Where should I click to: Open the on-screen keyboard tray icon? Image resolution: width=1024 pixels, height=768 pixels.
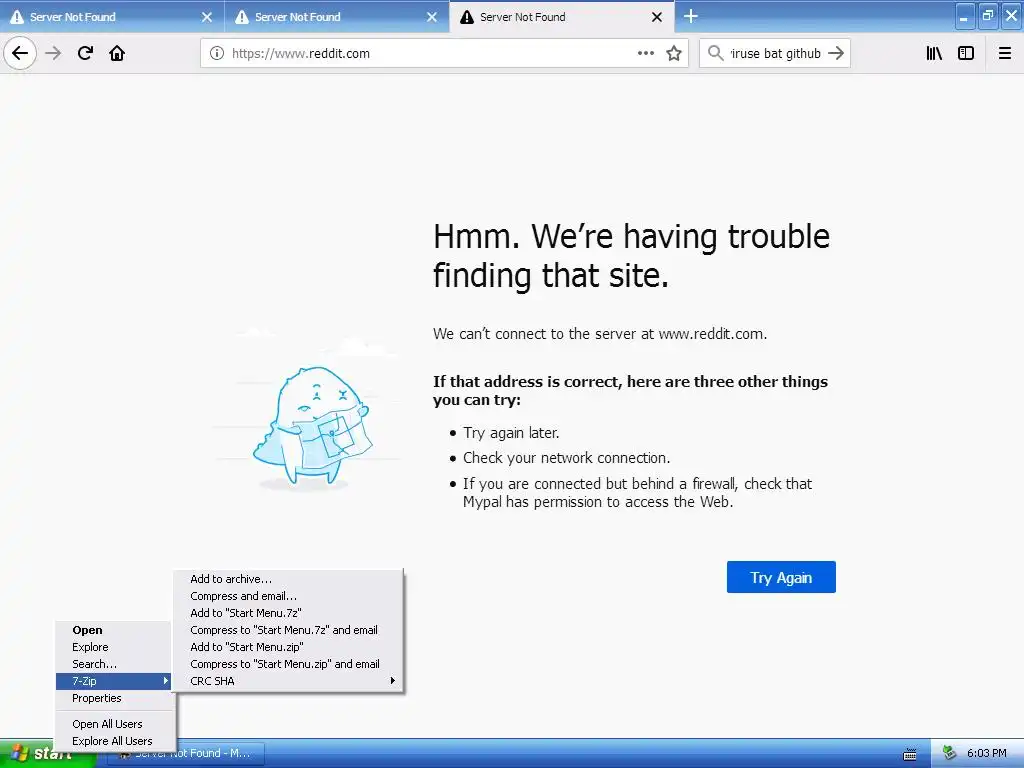910,754
